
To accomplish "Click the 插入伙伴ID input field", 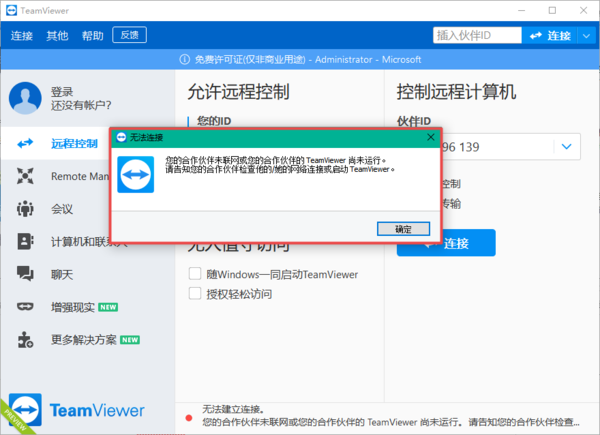I will [x=475, y=35].
